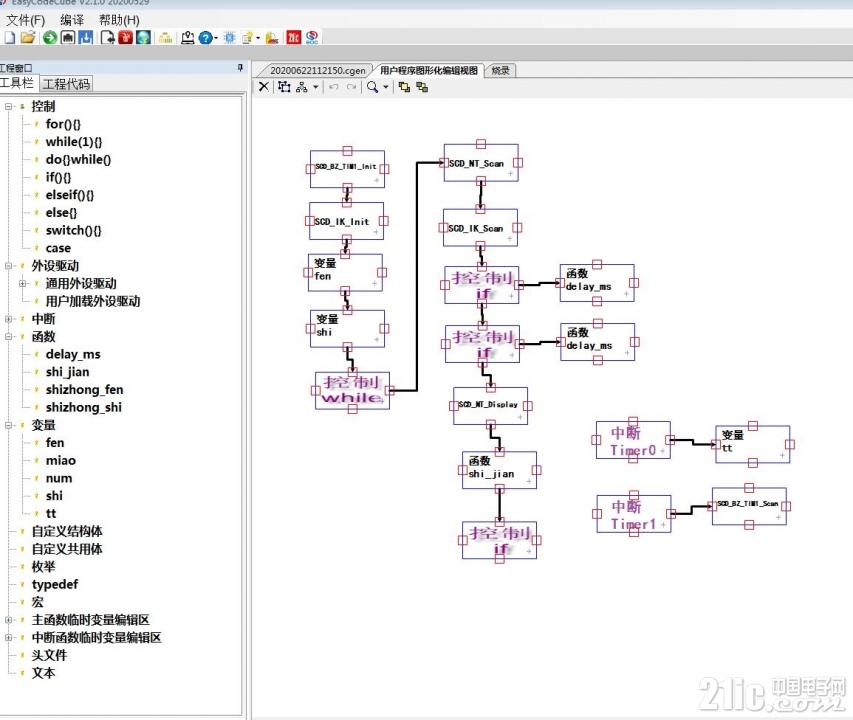Expand the 通用外设驱动 tree node
Image resolution: width=853 pixels, height=720 pixels.
pyautogui.click(x=22, y=283)
